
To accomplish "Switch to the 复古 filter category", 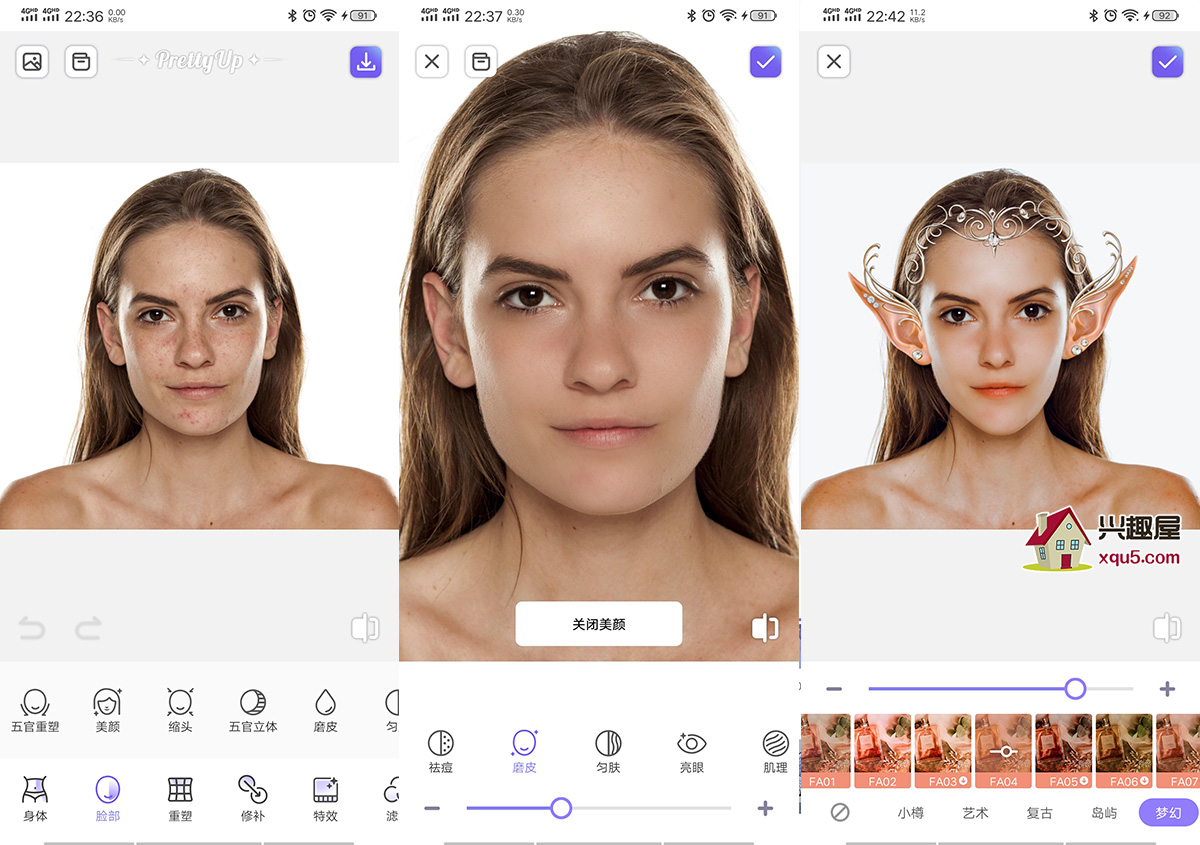I will (x=1040, y=813).
